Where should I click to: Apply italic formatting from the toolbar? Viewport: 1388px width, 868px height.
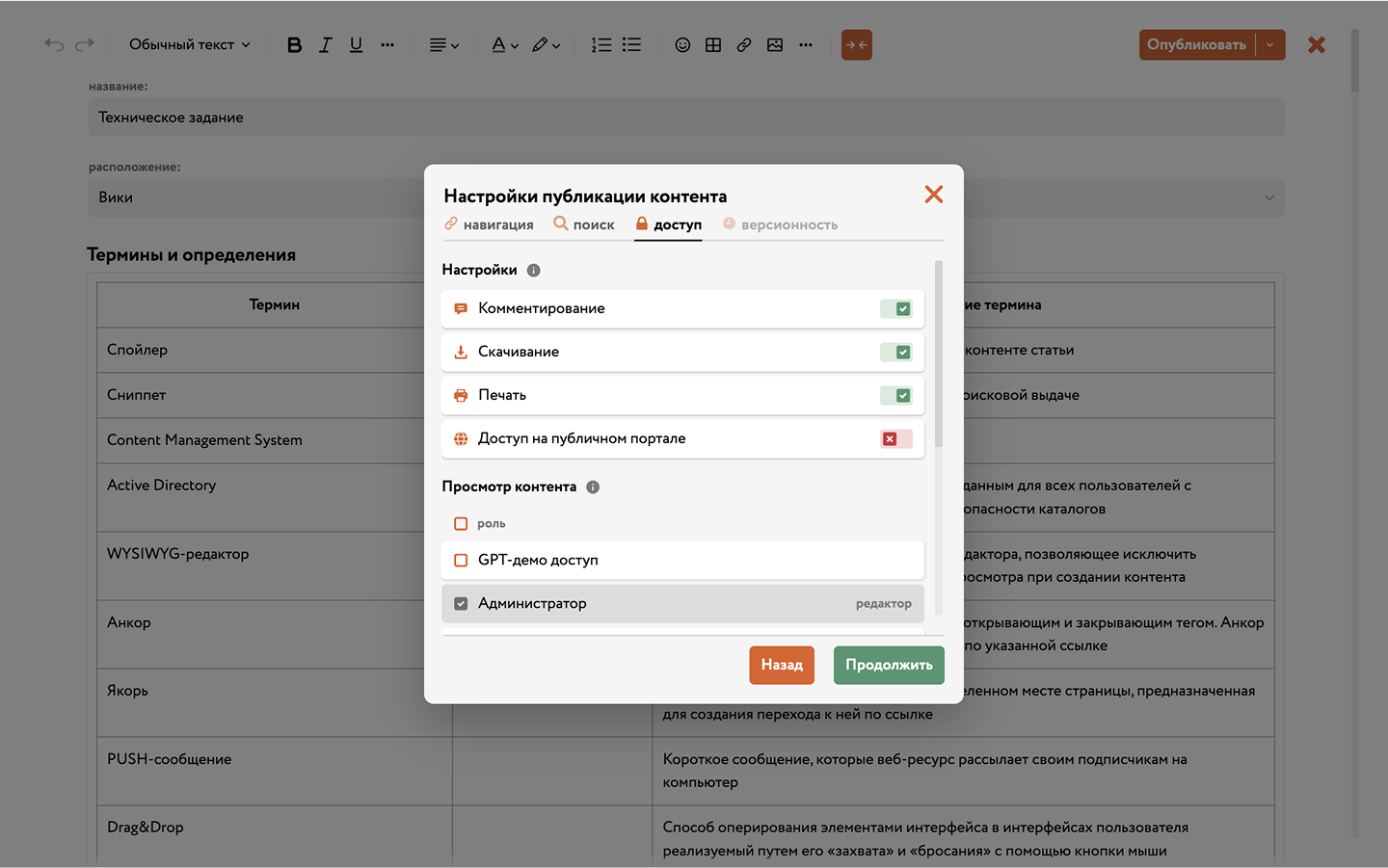[x=326, y=45]
